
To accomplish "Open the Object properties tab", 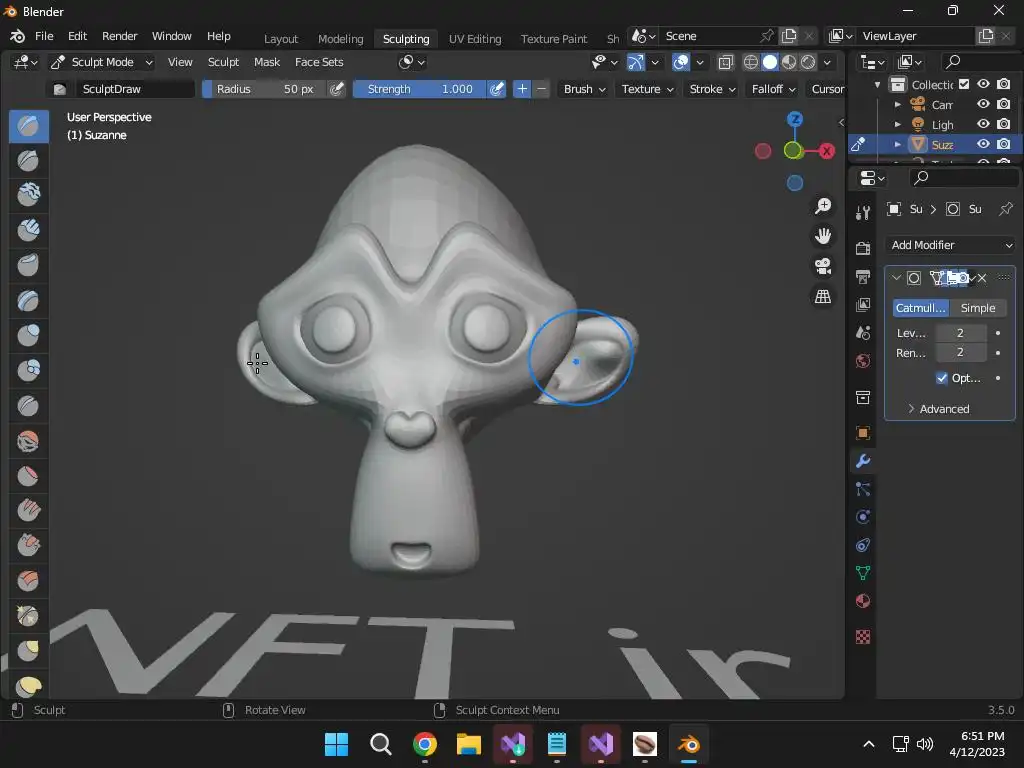I will [863, 432].
